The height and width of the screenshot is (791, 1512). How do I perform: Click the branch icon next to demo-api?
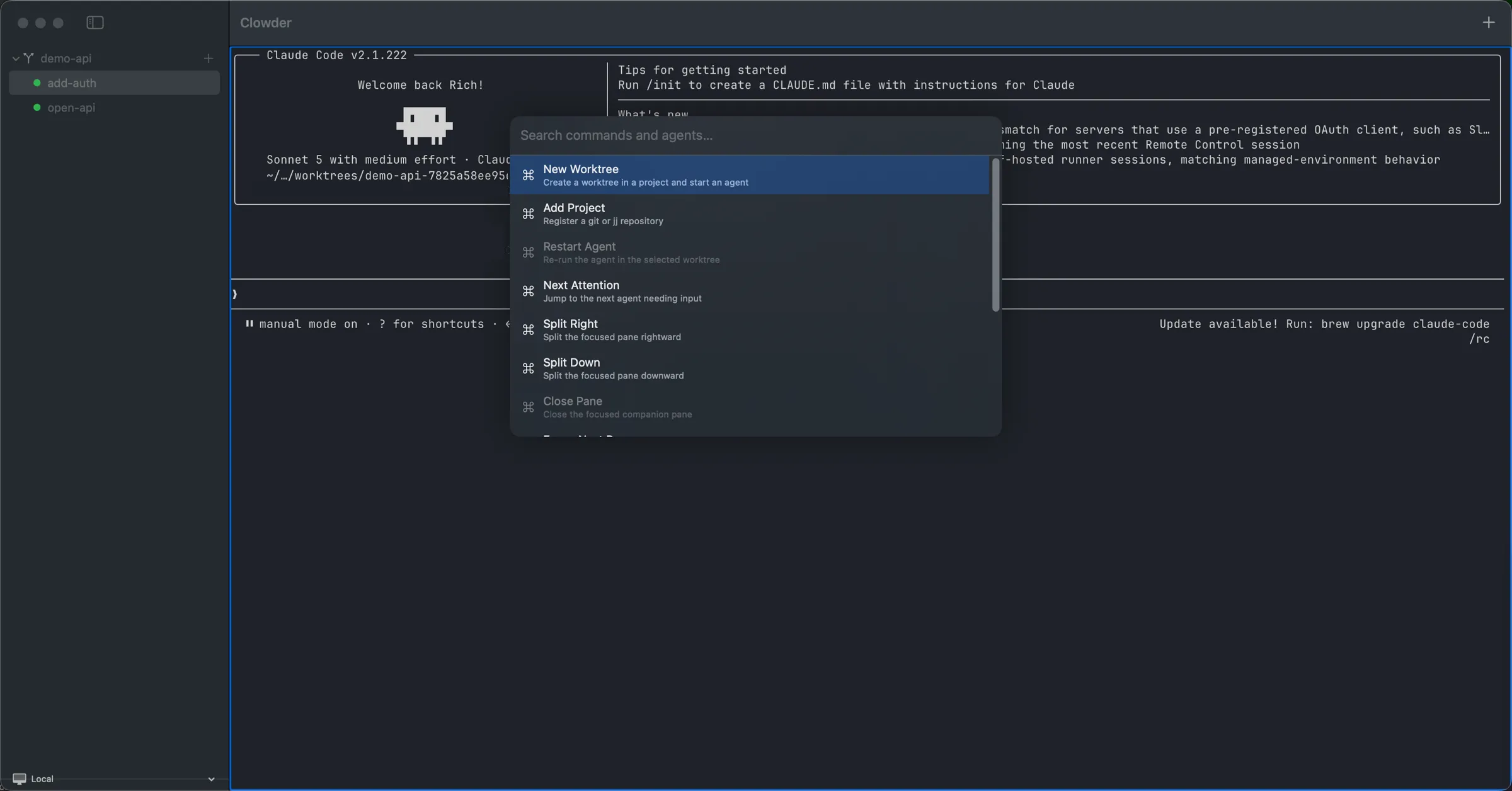pos(28,58)
